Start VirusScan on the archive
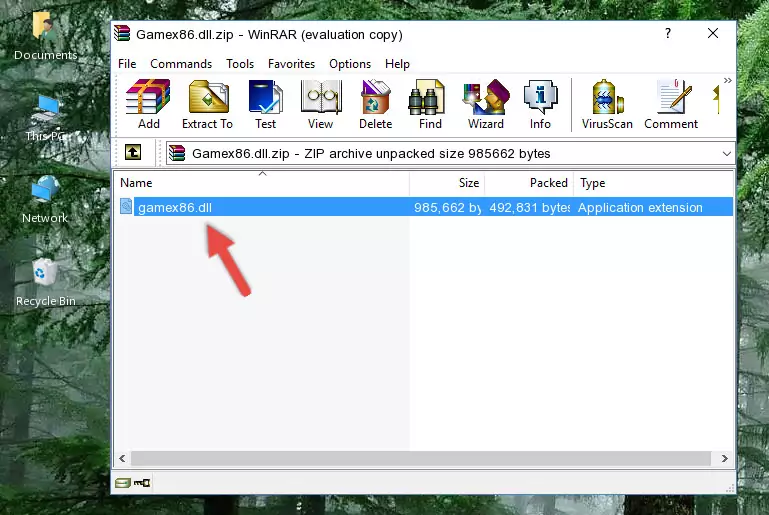Viewport: 769px width, 515px height. point(607,104)
